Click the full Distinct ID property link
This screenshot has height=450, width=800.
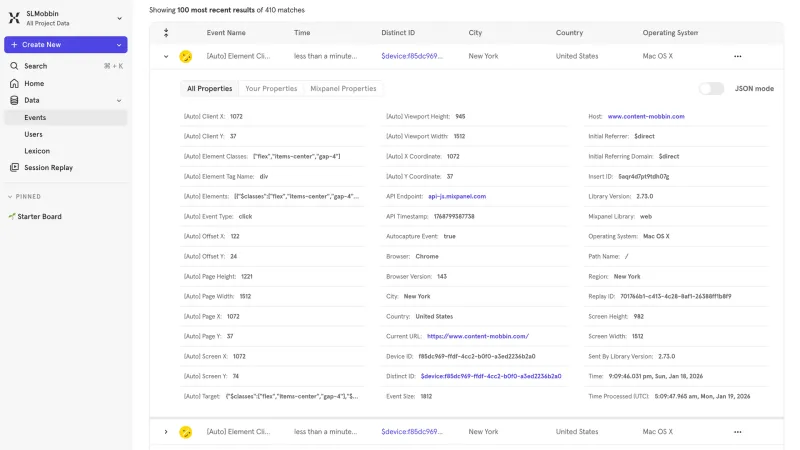(x=491, y=376)
